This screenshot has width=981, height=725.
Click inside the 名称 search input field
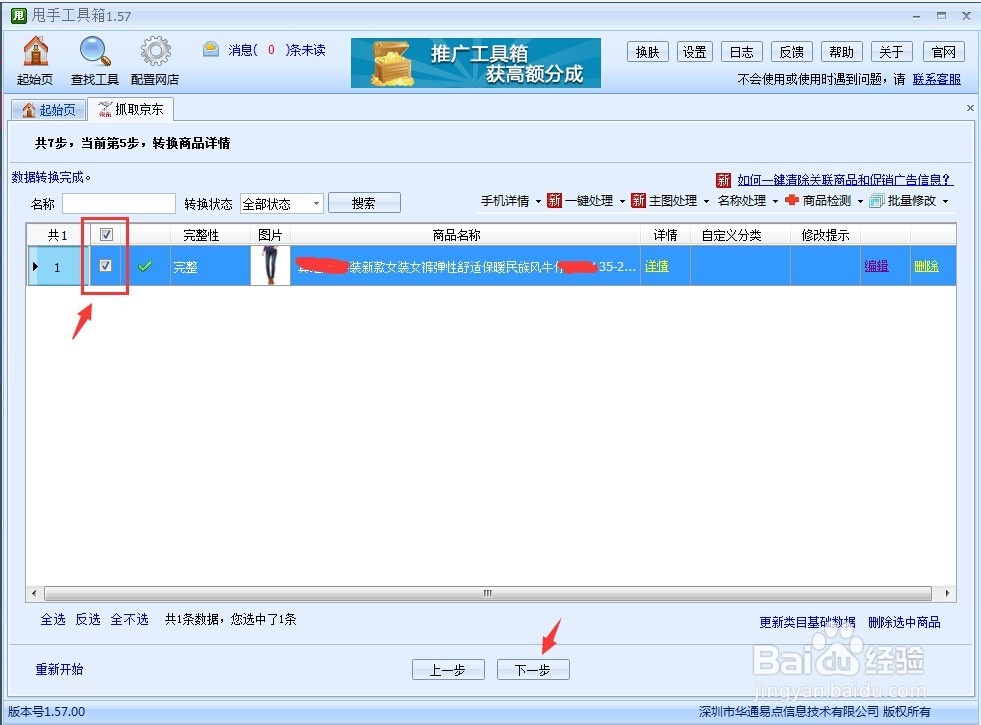tap(119, 203)
